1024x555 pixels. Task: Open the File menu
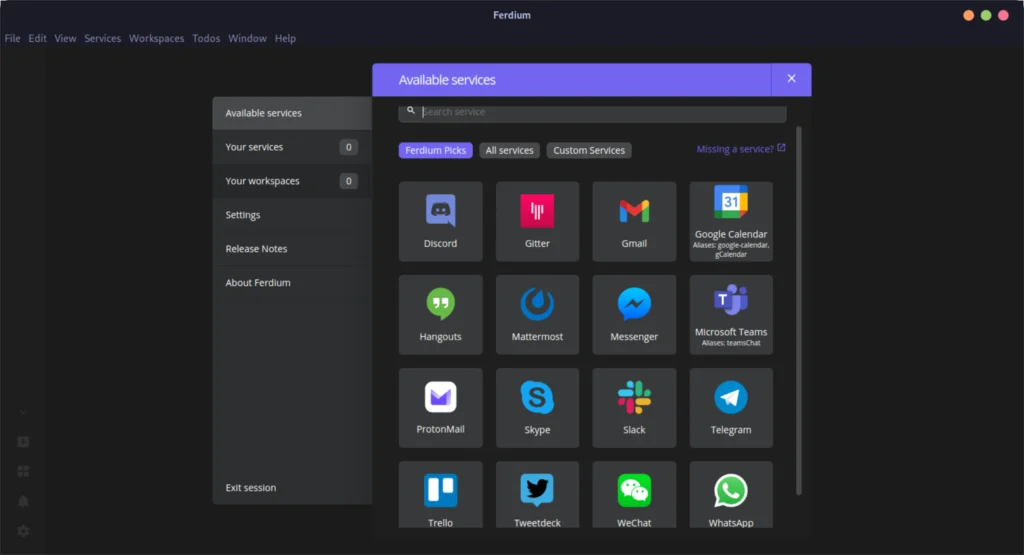(12, 39)
